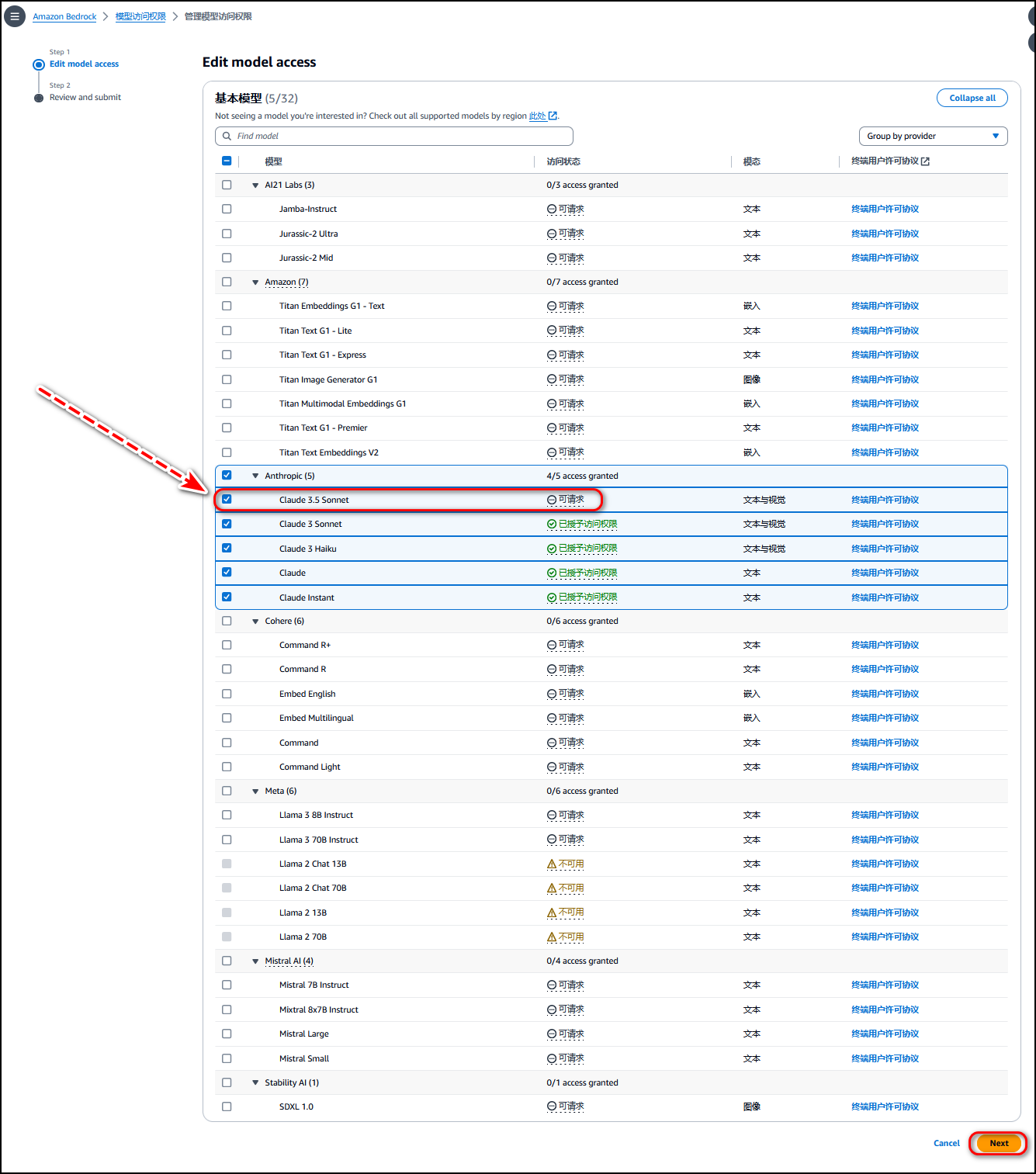Uncheck the Claude 3.5 Sonnet checkbox

click(x=227, y=499)
